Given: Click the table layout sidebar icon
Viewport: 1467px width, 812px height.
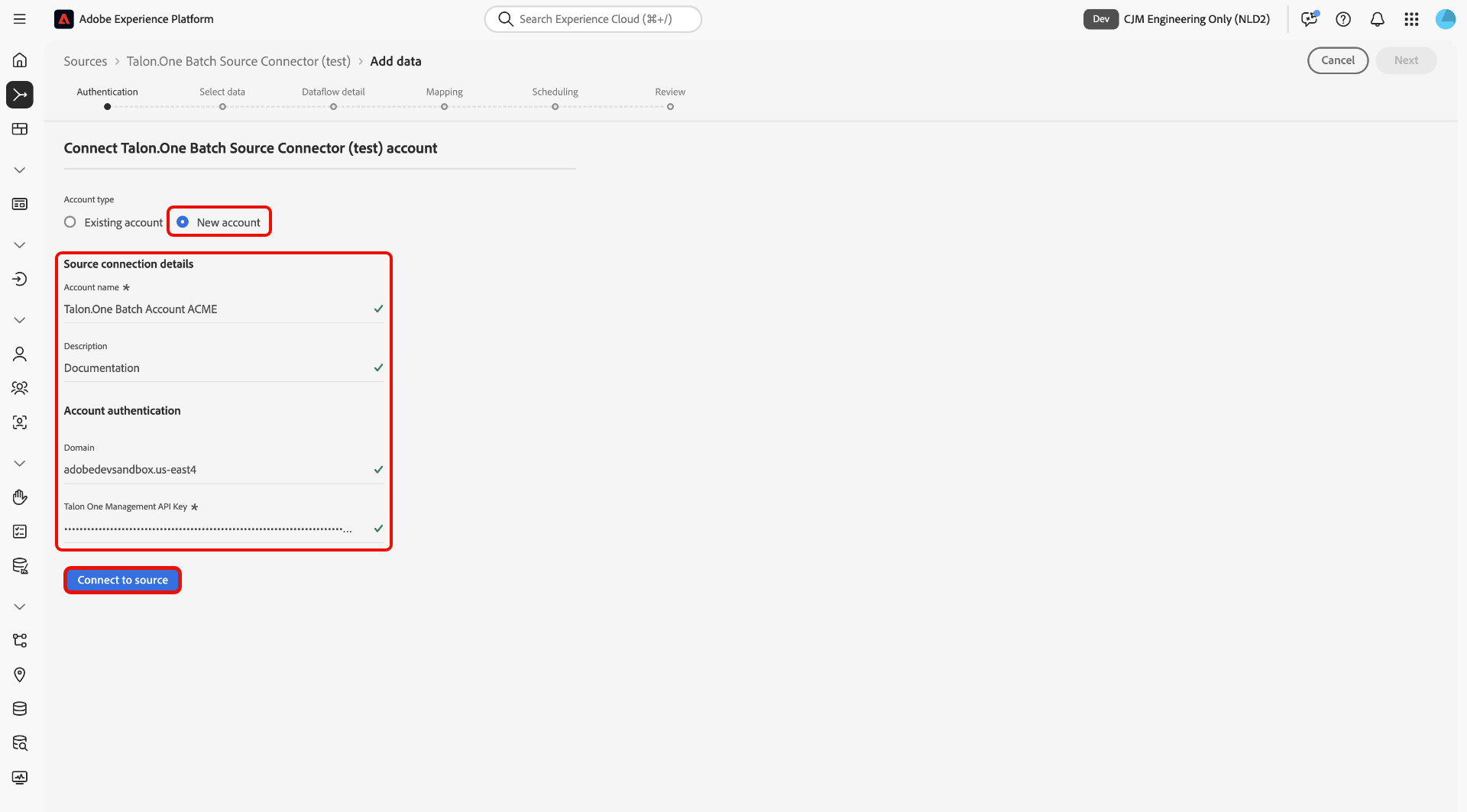Looking at the screenshot, I should (20, 129).
